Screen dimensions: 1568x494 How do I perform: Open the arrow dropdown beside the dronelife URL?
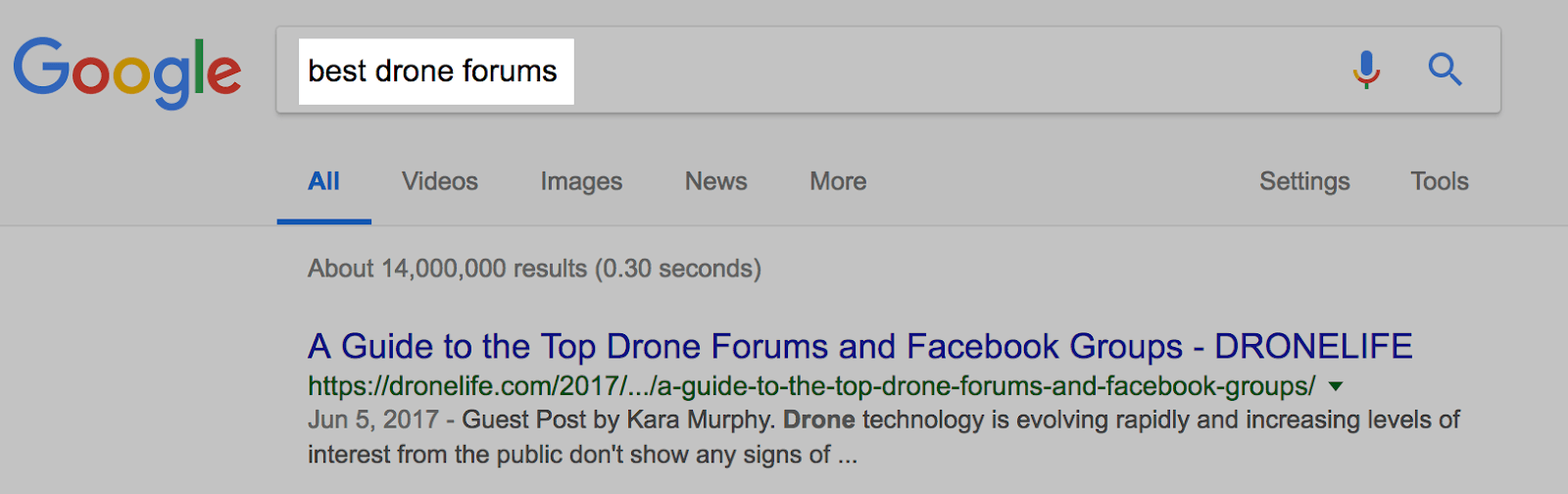pyautogui.click(x=1335, y=387)
